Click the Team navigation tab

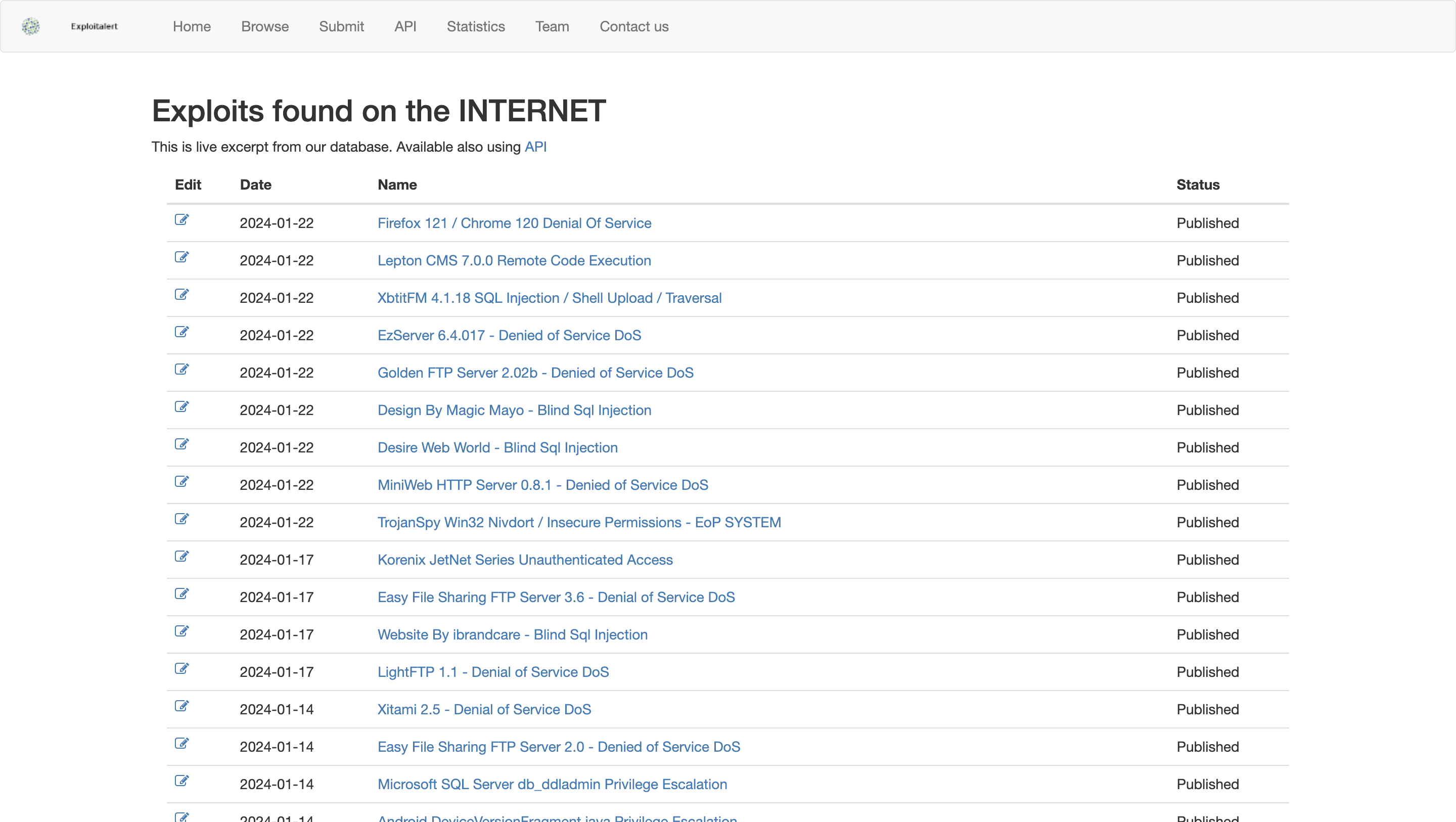point(552,26)
